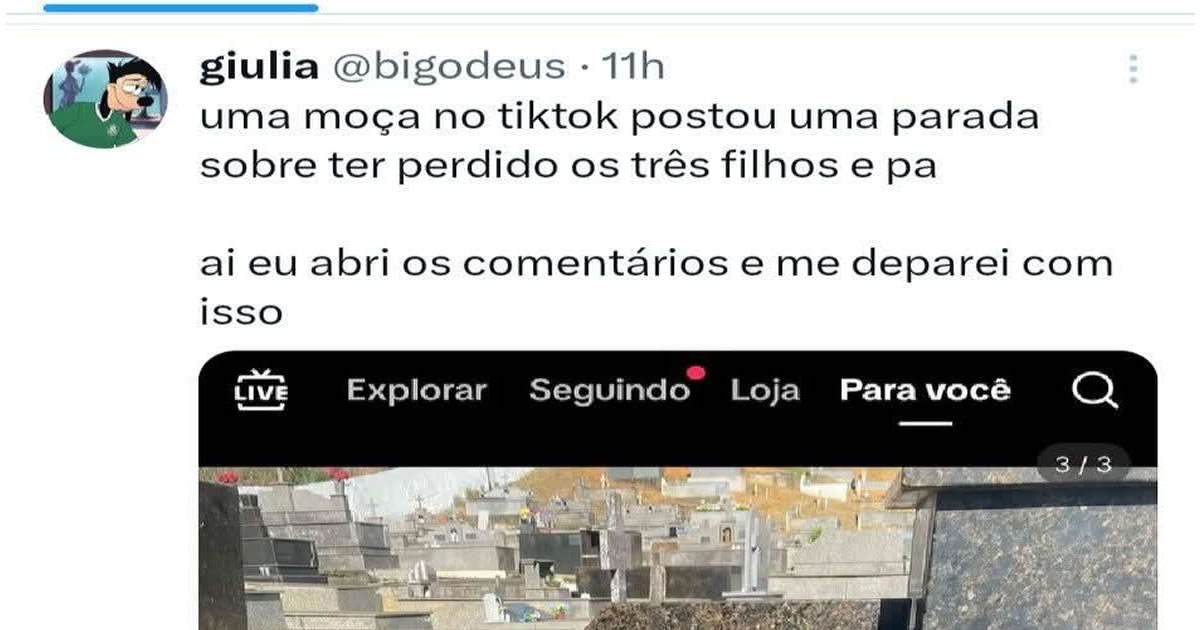Open the three-dot more options menu
1200x630 pixels.
pos(1133,69)
